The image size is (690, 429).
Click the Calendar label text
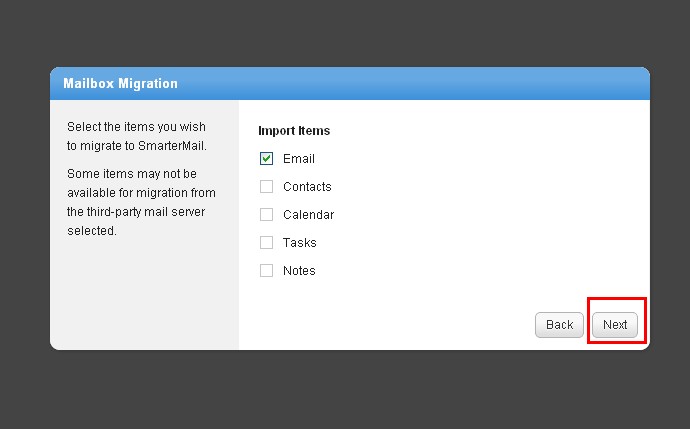click(x=308, y=214)
